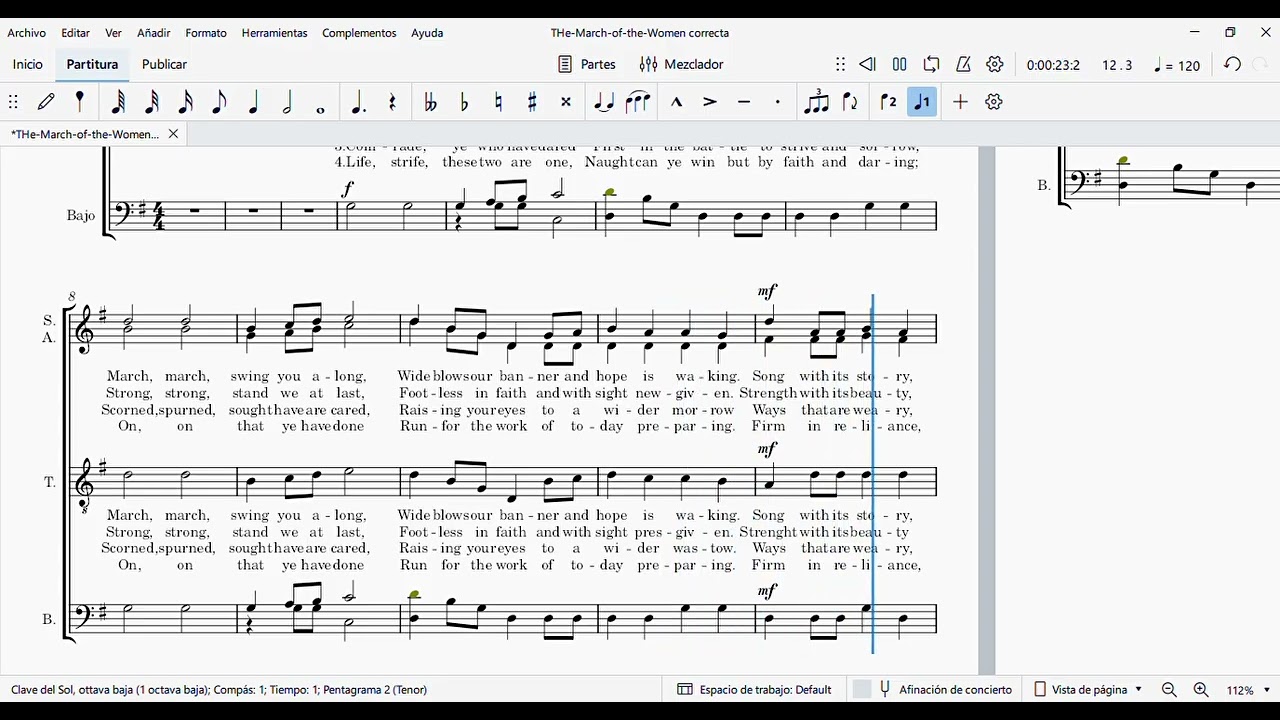Screen dimensions: 1280x720
Task: Switch to the Publicar tab
Action: tap(164, 64)
